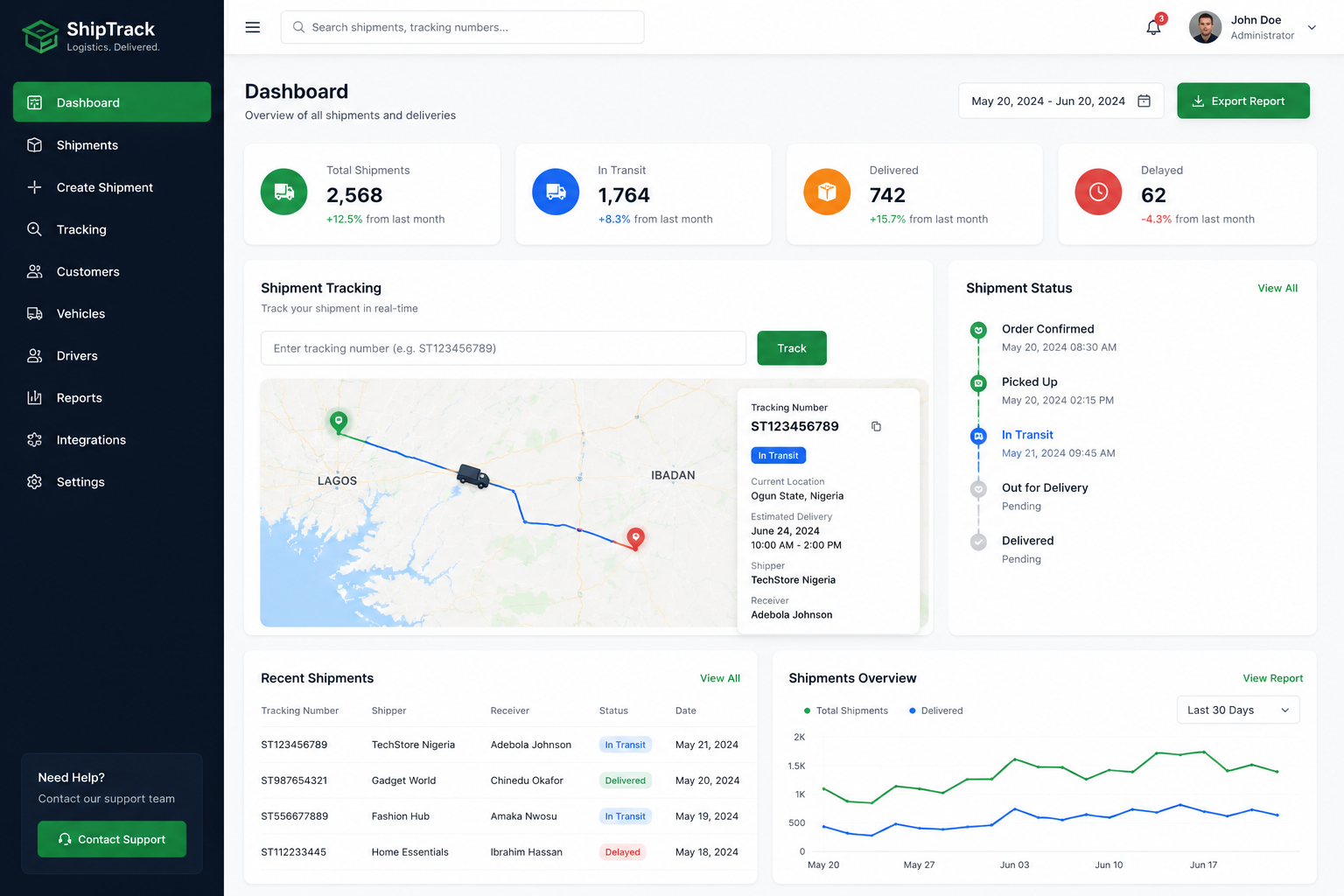Click the green origin pin on map
Image resolution: width=1344 pixels, height=896 pixels.
[x=339, y=423]
